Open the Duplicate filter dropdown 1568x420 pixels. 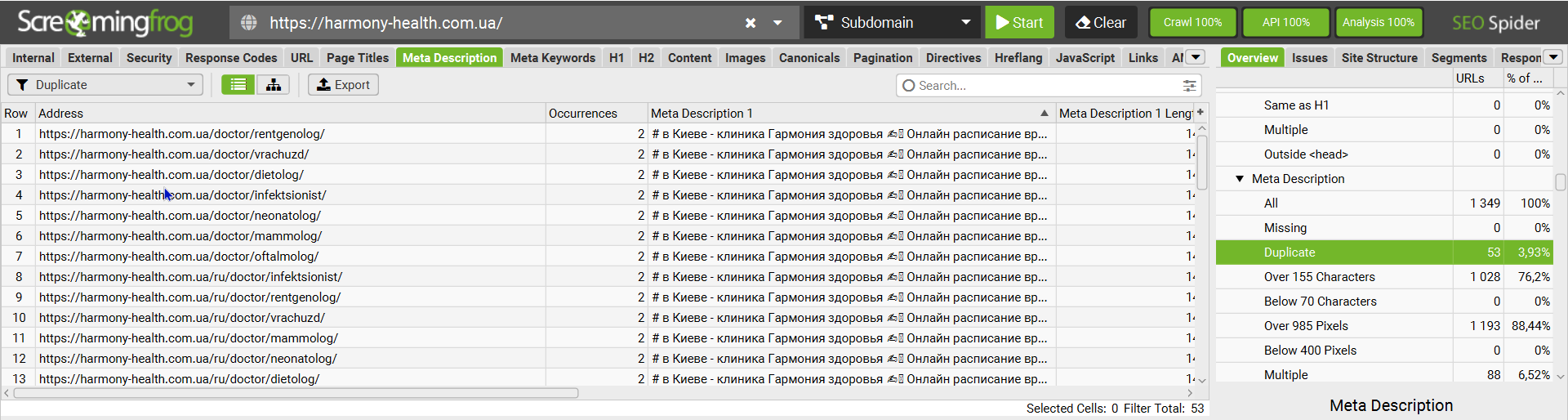(x=105, y=85)
